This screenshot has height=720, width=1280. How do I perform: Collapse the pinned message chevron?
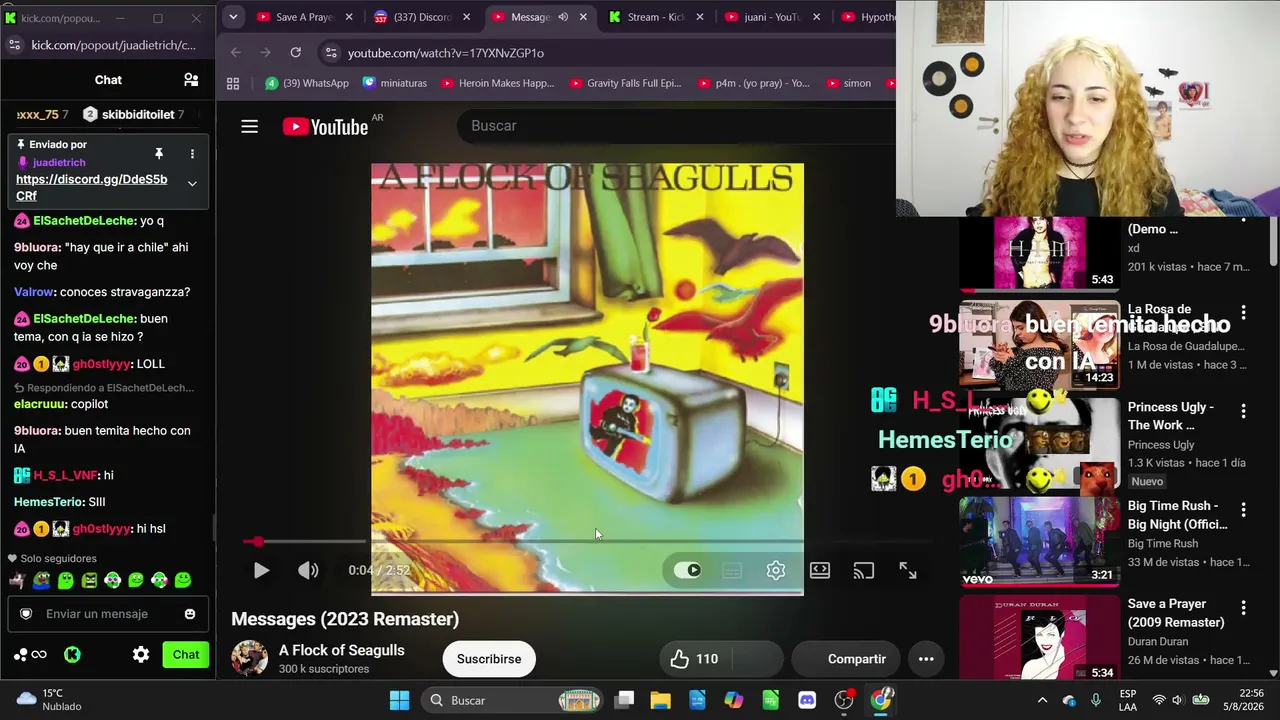pyautogui.click(x=192, y=184)
